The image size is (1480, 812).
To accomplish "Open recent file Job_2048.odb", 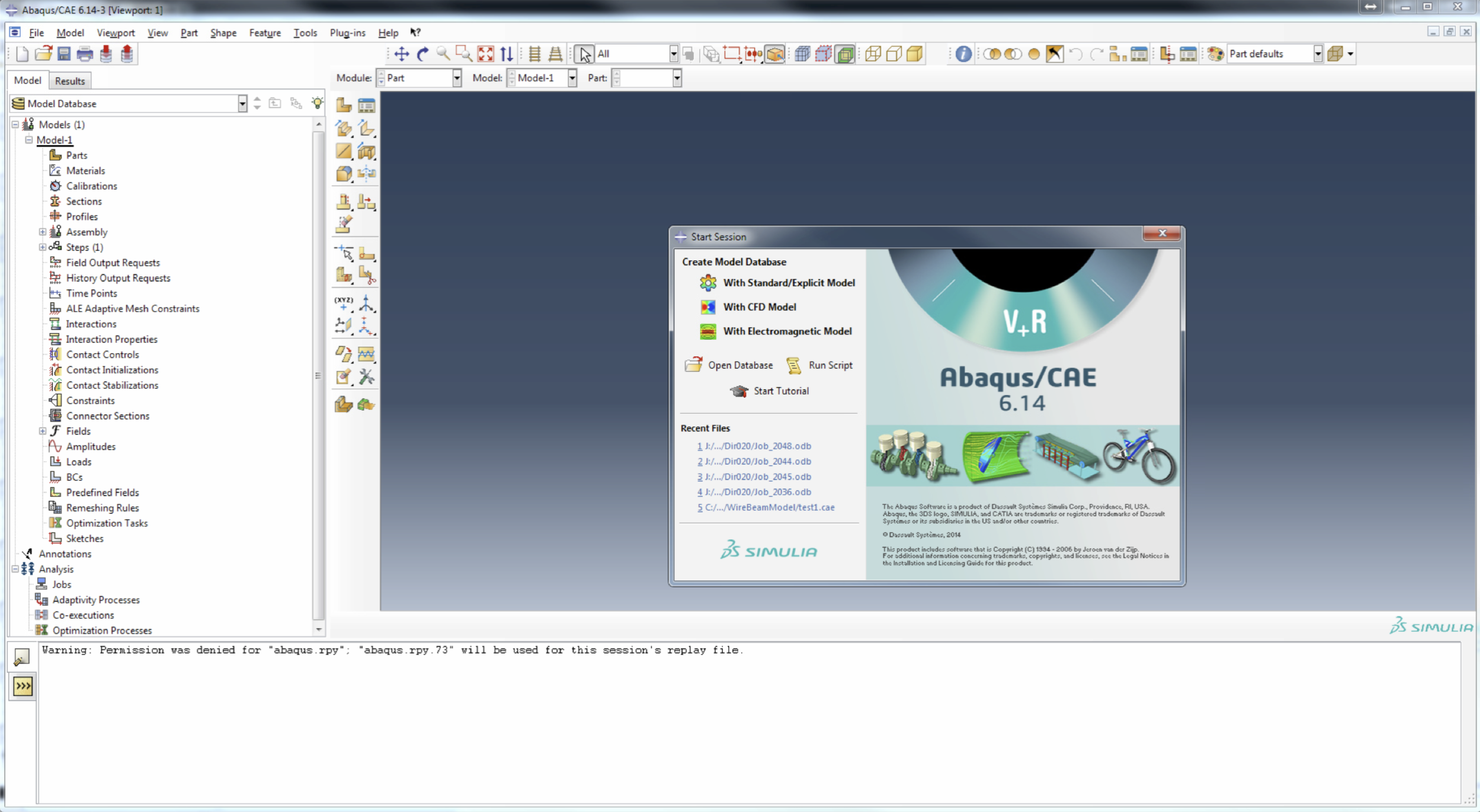I will coord(757,446).
